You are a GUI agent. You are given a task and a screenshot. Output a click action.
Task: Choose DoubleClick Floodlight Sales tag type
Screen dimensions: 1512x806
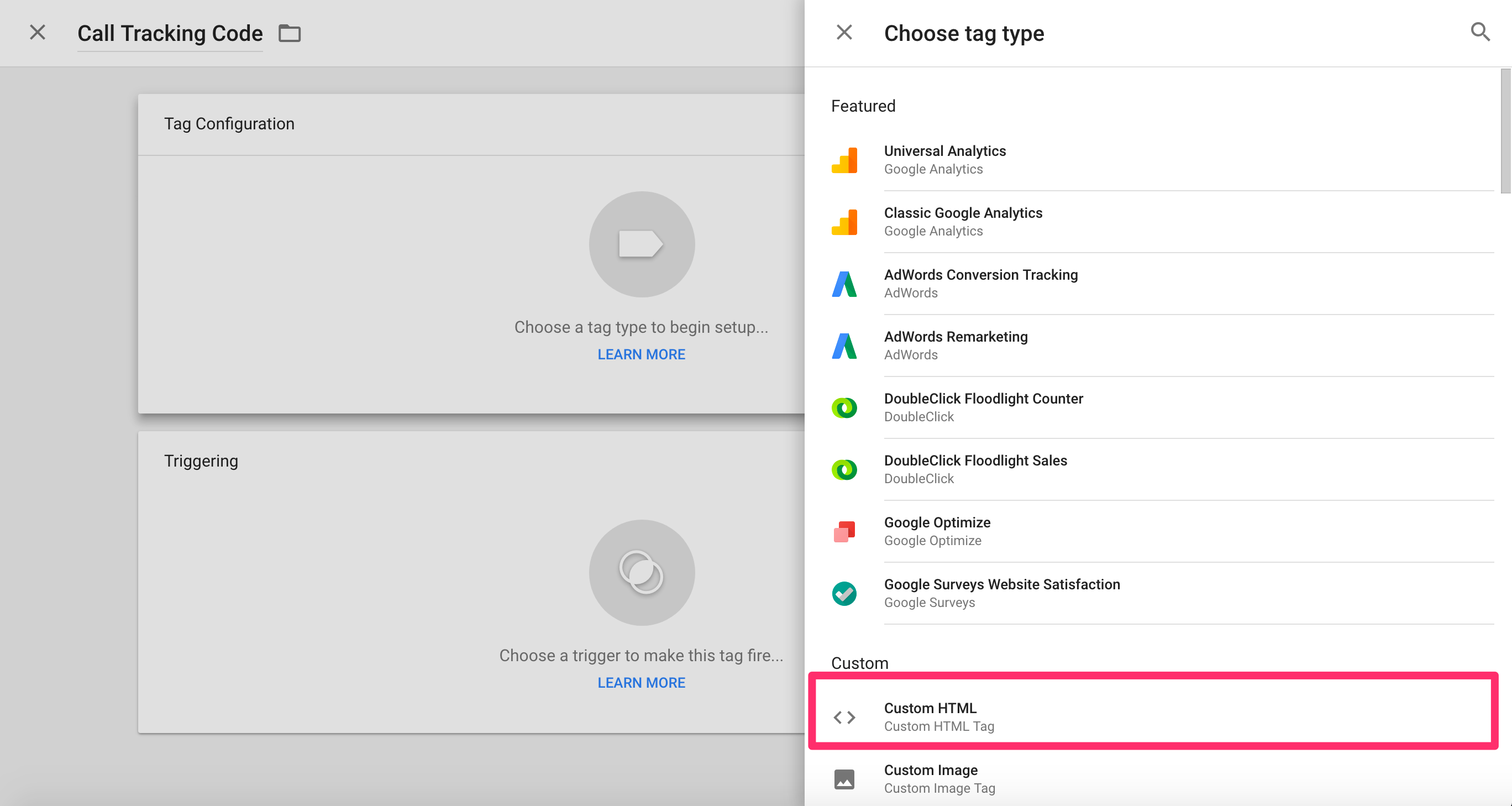coord(975,469)
